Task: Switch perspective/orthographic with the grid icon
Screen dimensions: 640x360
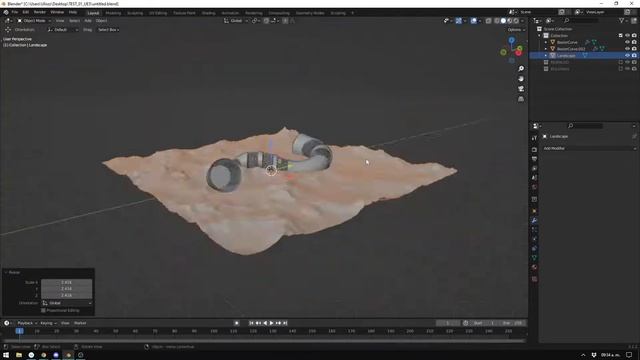Action: click(521, 99)
